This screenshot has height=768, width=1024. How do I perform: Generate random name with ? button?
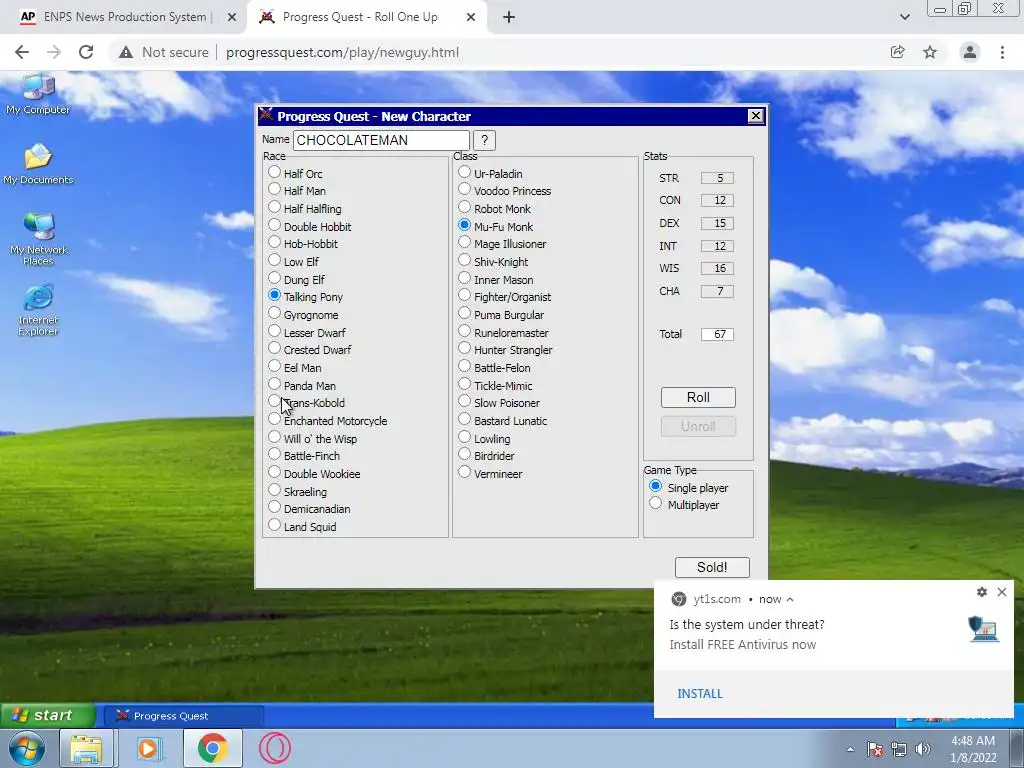pos(484,140)
